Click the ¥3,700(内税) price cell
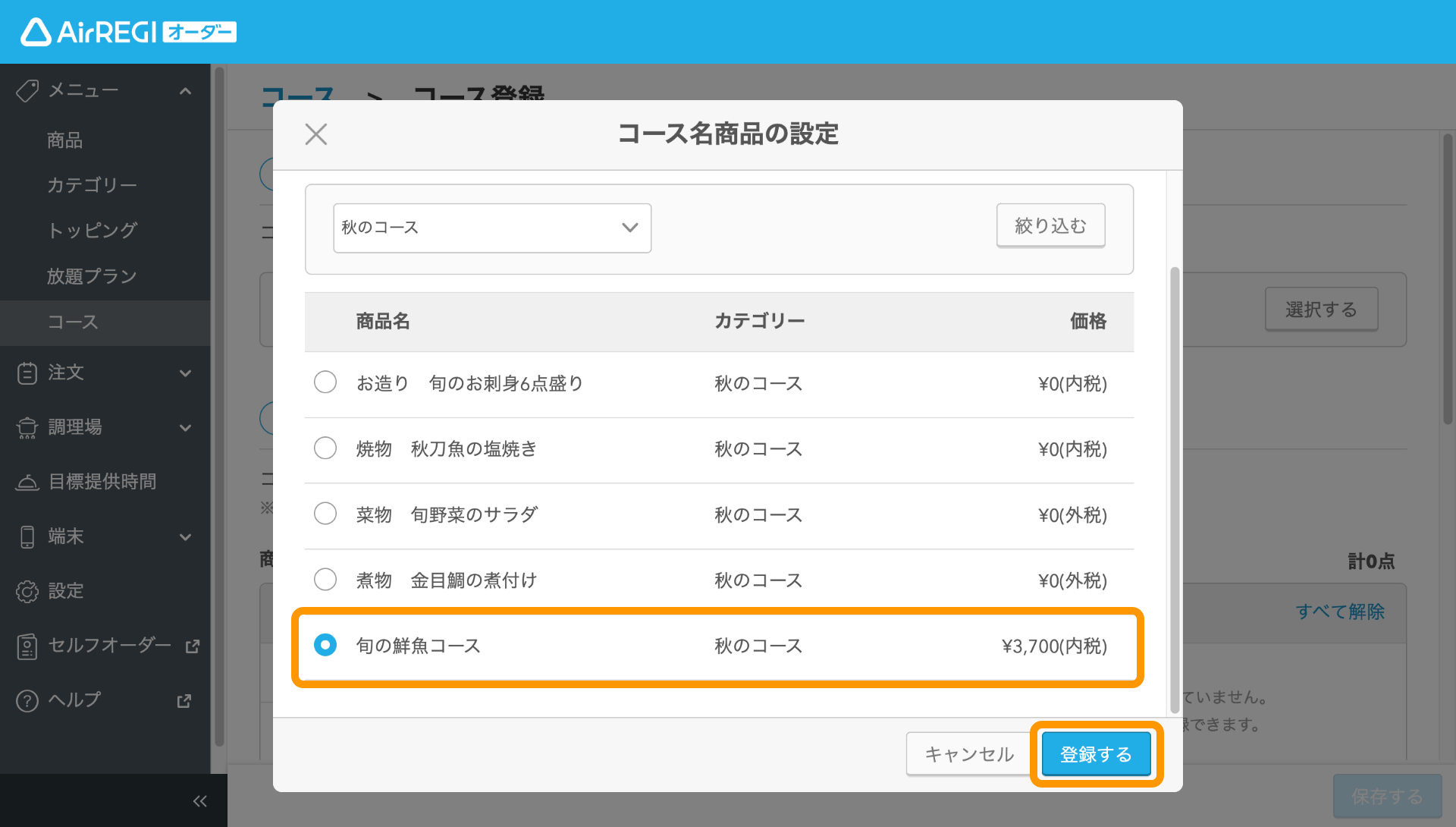Image resolution: width=1456 pixels, height=827 pixels. click(1054, 646)
